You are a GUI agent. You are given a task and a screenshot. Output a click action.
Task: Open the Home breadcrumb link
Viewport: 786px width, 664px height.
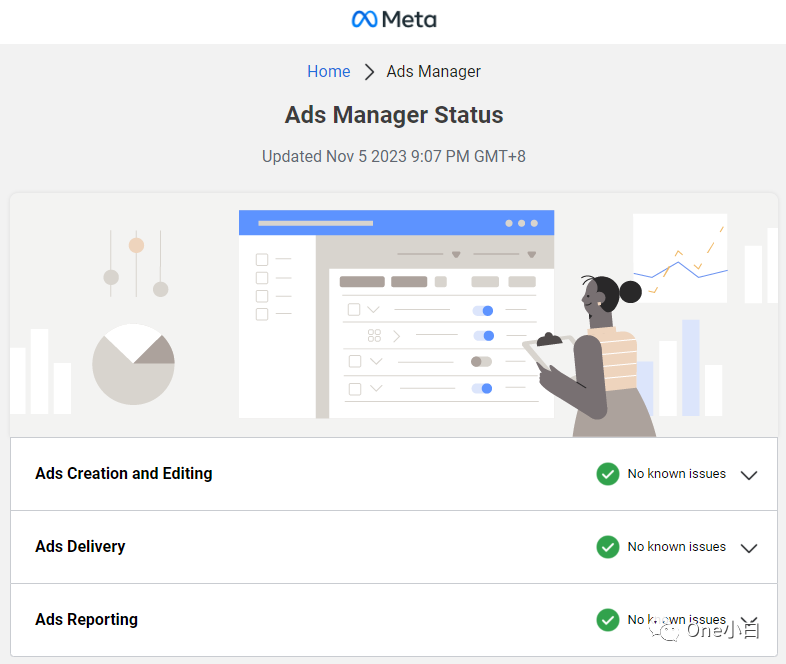click(x=328, y=71)
